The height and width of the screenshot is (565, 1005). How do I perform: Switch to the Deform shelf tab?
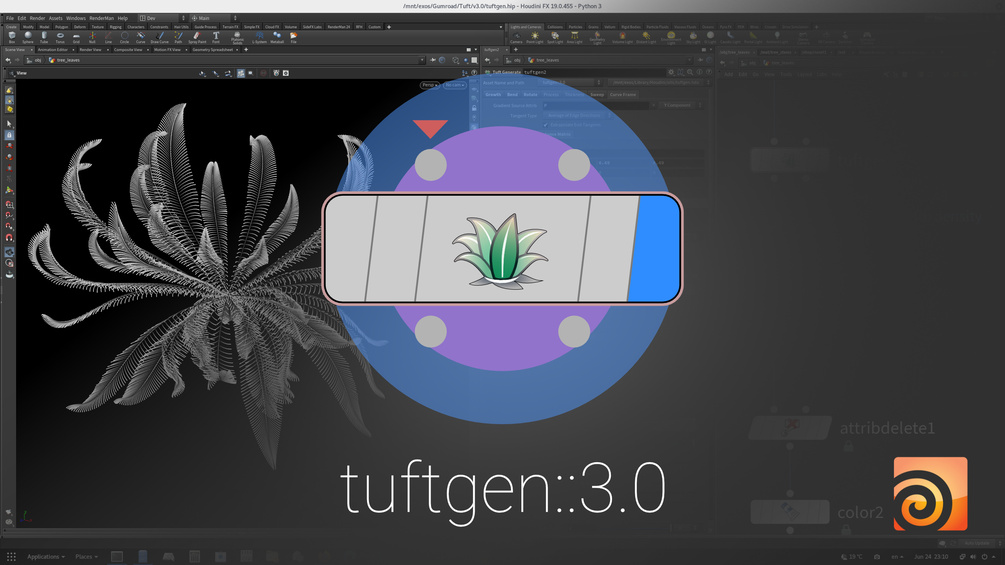click(x=79, y=27)
